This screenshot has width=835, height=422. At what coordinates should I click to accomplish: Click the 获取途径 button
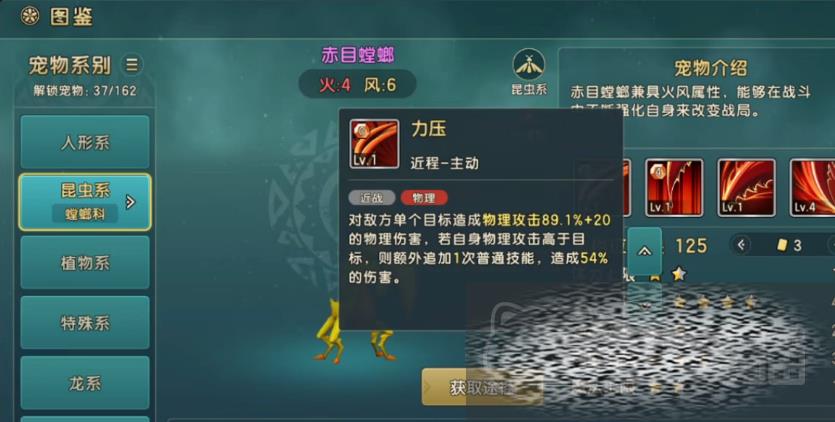click(482, 387)
